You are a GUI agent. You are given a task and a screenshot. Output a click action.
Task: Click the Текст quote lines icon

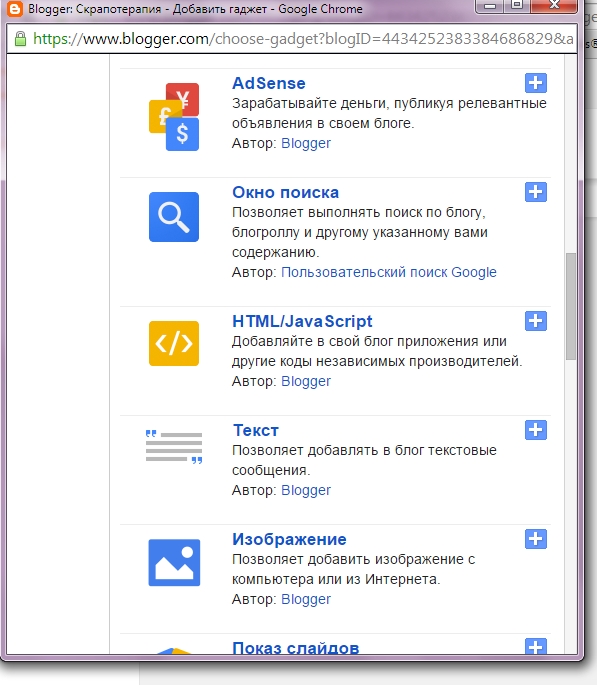(174, 446)
